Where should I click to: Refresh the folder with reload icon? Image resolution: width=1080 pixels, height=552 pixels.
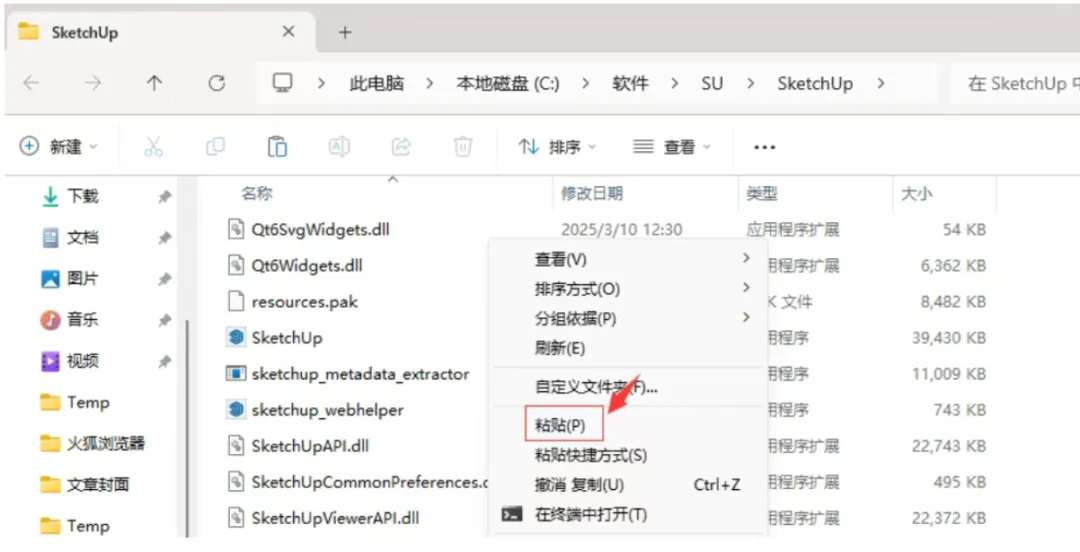click(x=217, y=83)
